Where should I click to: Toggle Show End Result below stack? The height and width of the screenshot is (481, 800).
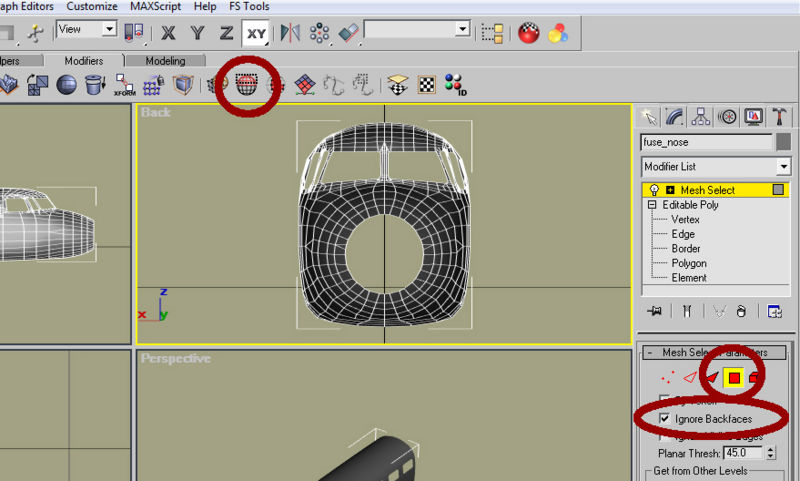(x=687, y=311)
